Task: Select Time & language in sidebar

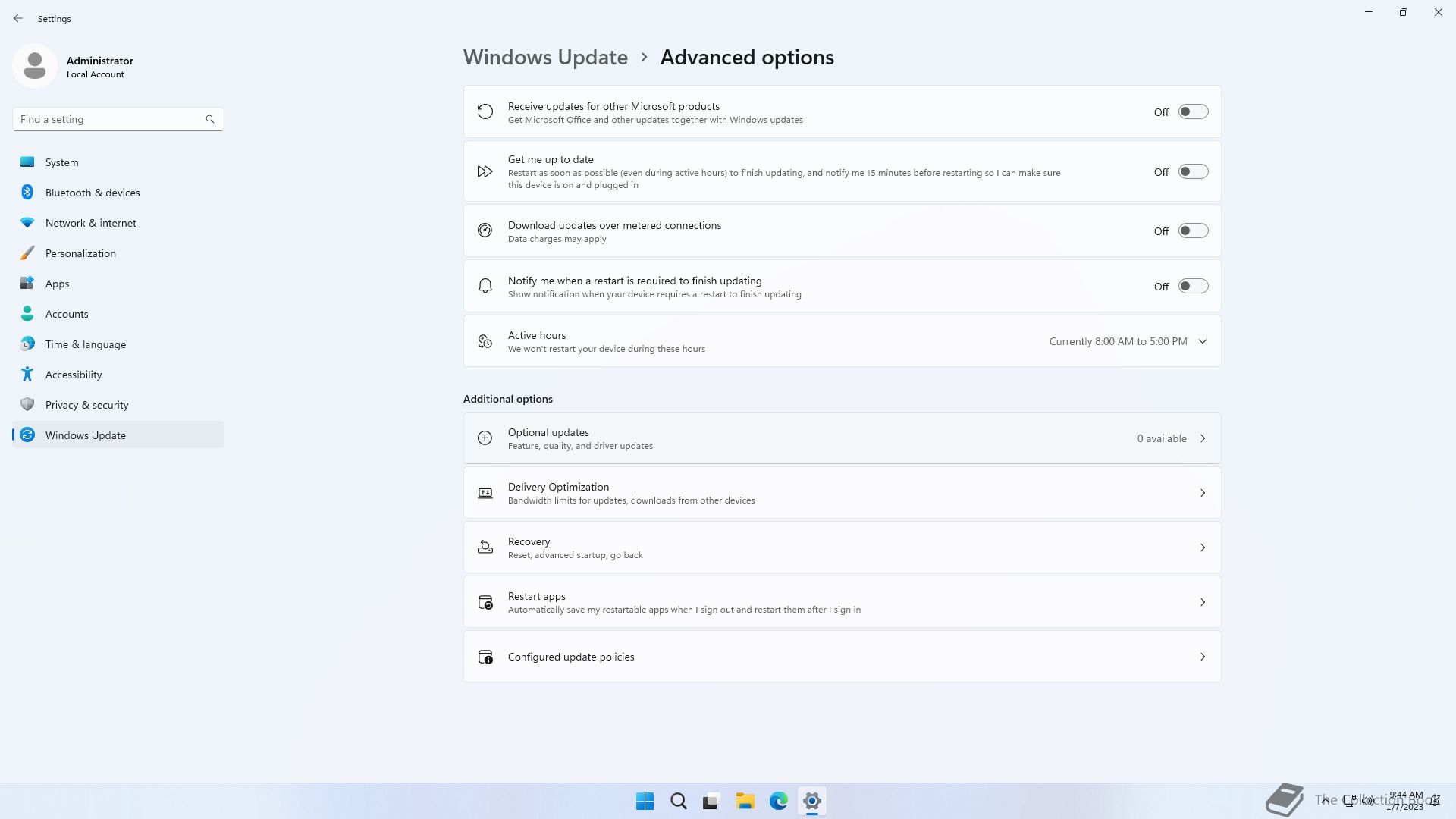Action: tap(86, 344)
